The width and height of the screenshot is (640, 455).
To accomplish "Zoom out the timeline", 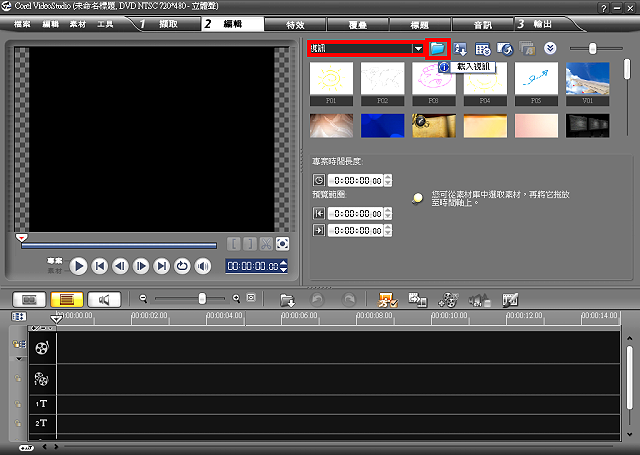I will 143,299.
